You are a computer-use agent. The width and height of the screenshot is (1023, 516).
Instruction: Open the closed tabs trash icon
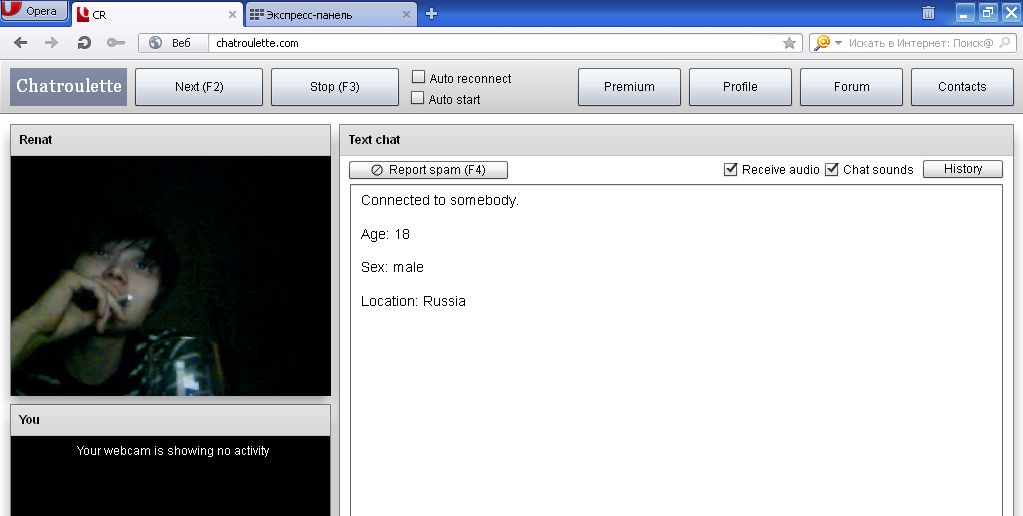(x=928, y=13)
